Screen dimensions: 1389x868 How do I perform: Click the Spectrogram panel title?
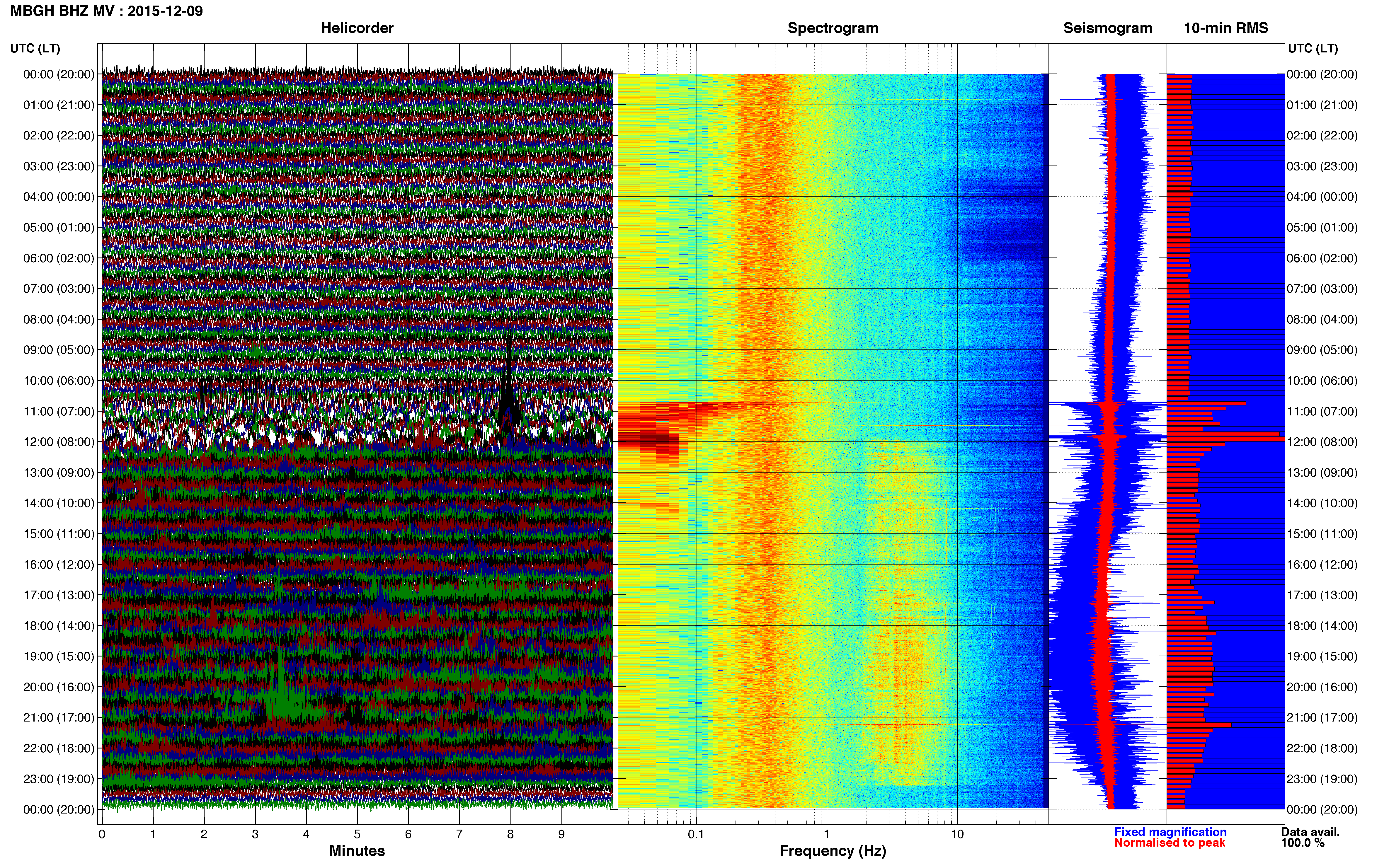coord(833,28)
